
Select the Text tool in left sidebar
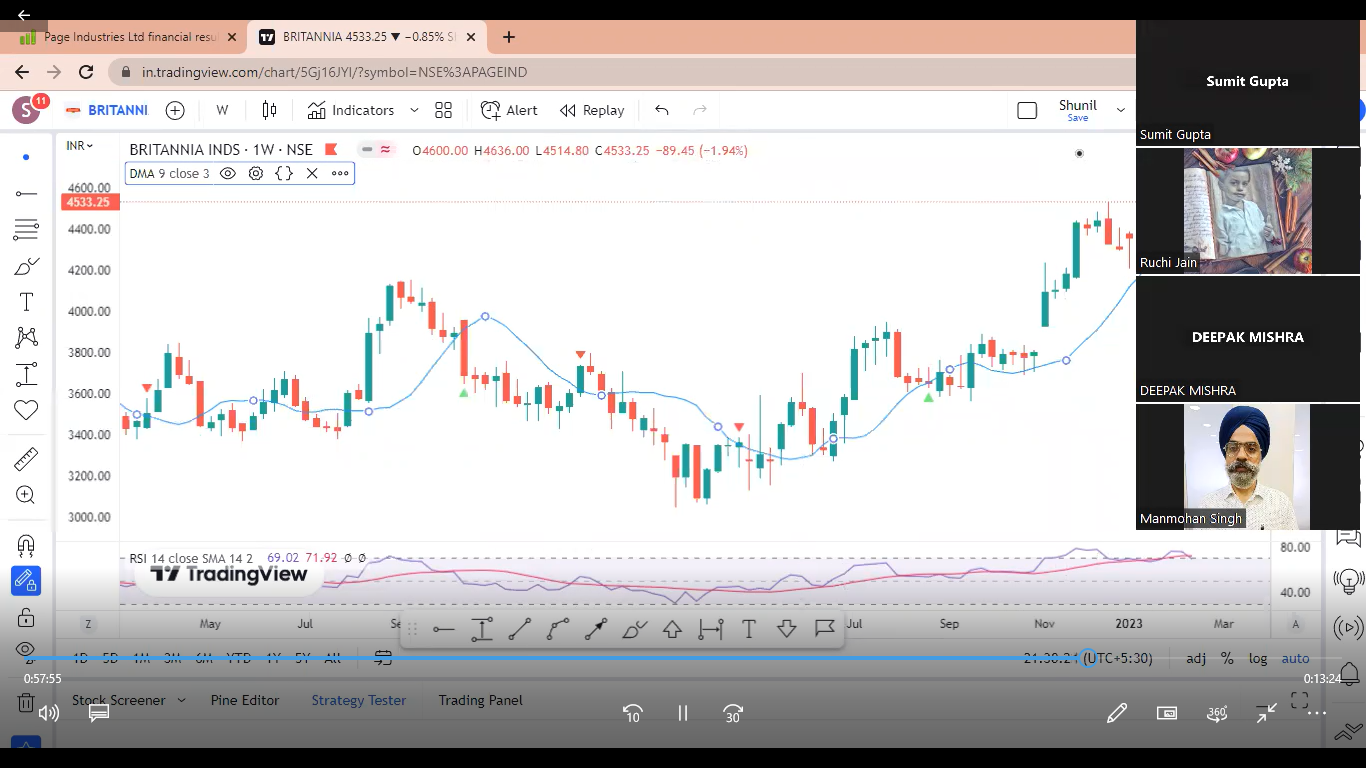tap(26, 302)
